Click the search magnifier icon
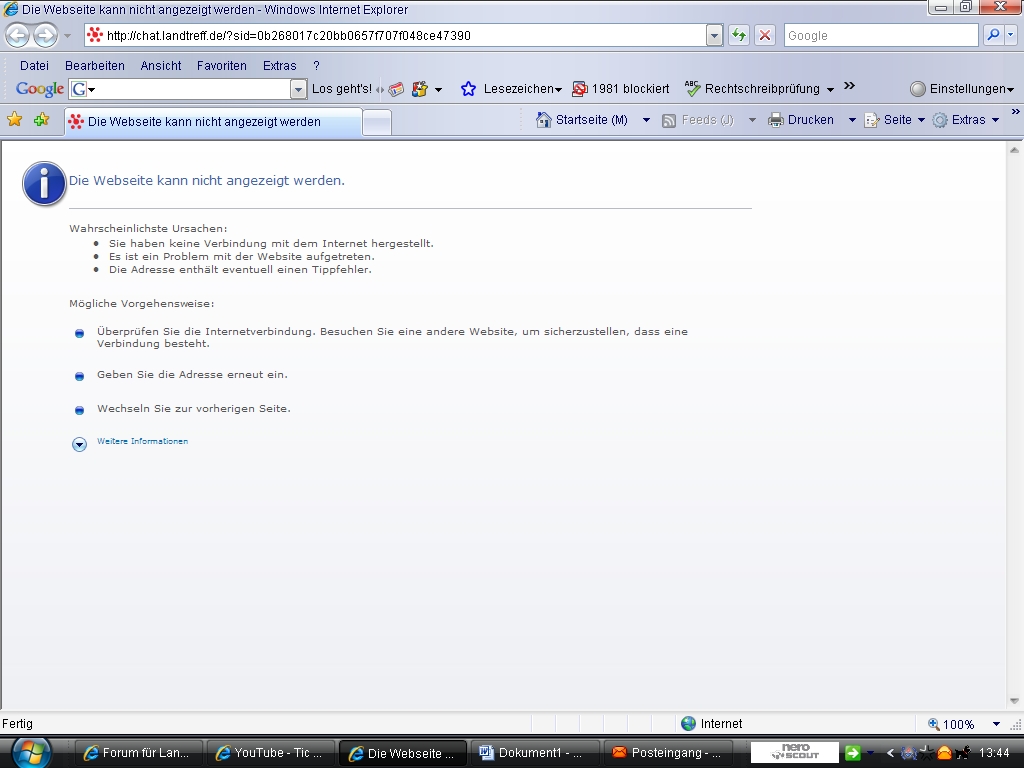The image size is (1024, 768). [x=993, y=35]
